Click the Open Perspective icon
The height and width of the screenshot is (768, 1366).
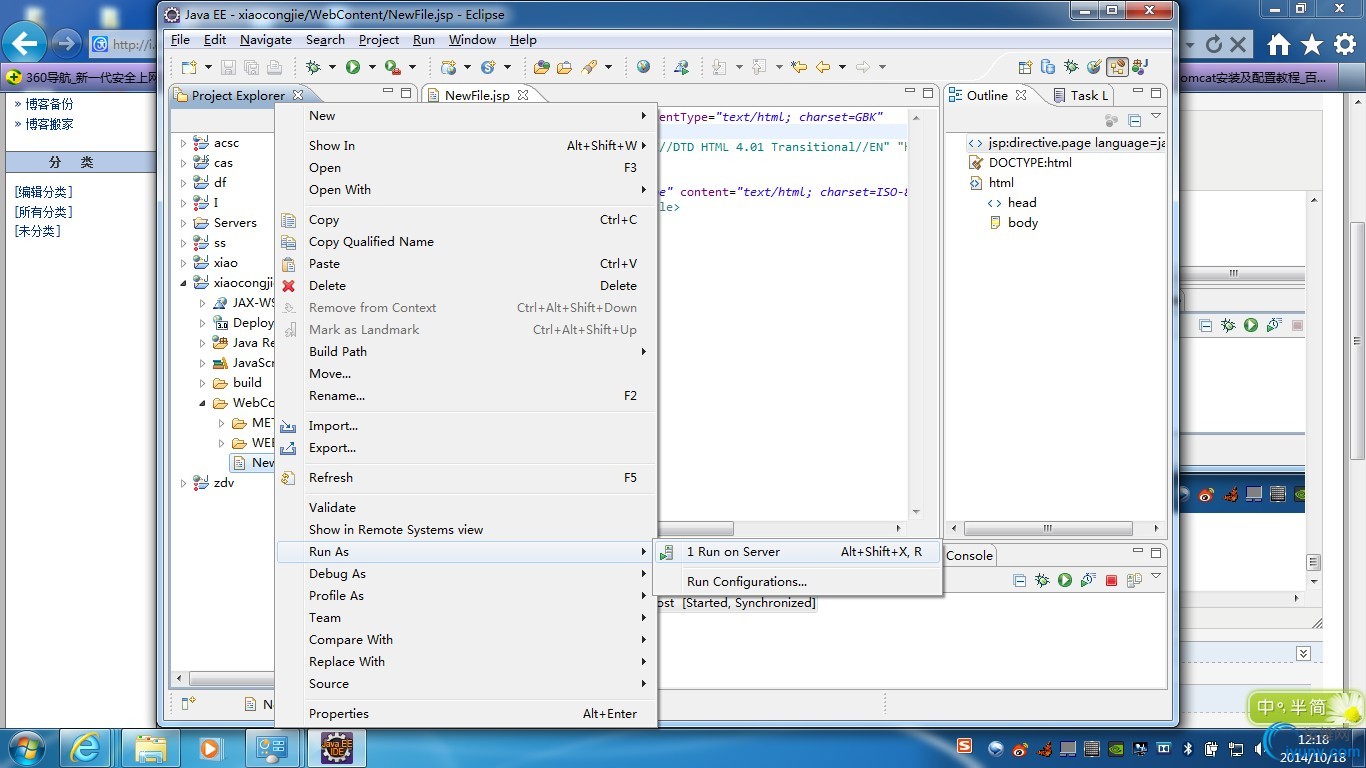1025,67
